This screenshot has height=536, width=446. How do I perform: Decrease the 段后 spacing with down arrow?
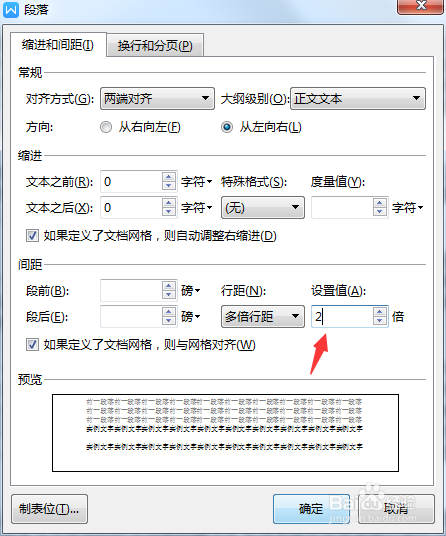(168, 321)
